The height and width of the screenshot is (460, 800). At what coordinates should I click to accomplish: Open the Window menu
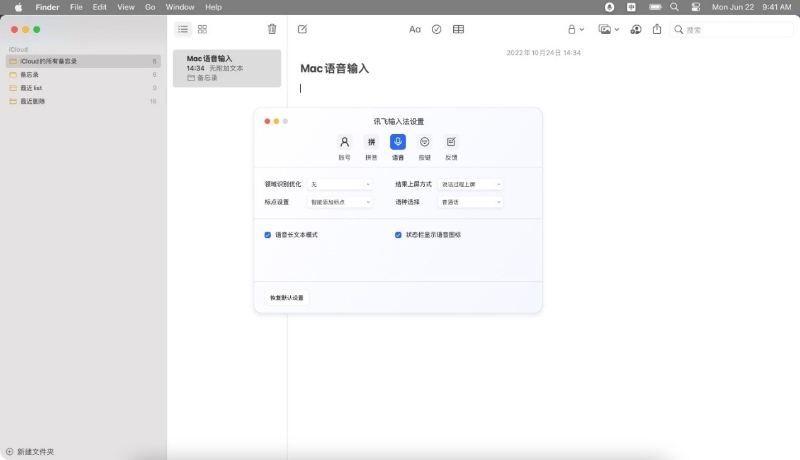tap(180, 7)
